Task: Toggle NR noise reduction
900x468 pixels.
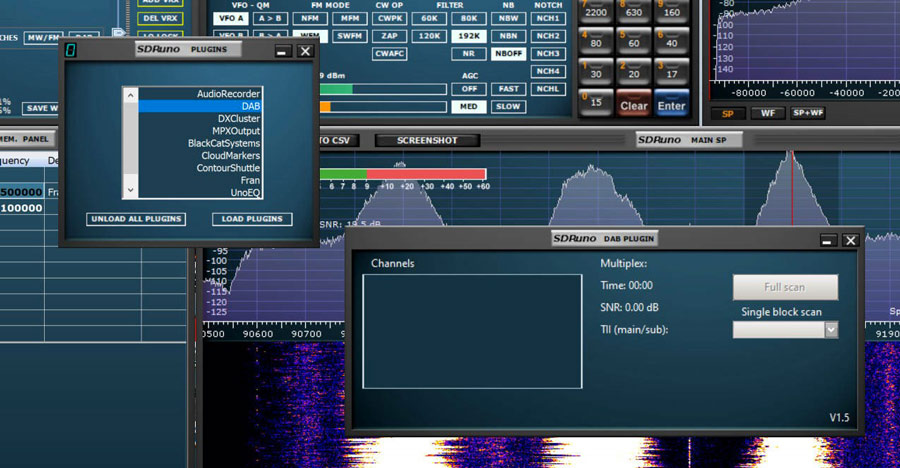Action: click(x=469, y=53)
